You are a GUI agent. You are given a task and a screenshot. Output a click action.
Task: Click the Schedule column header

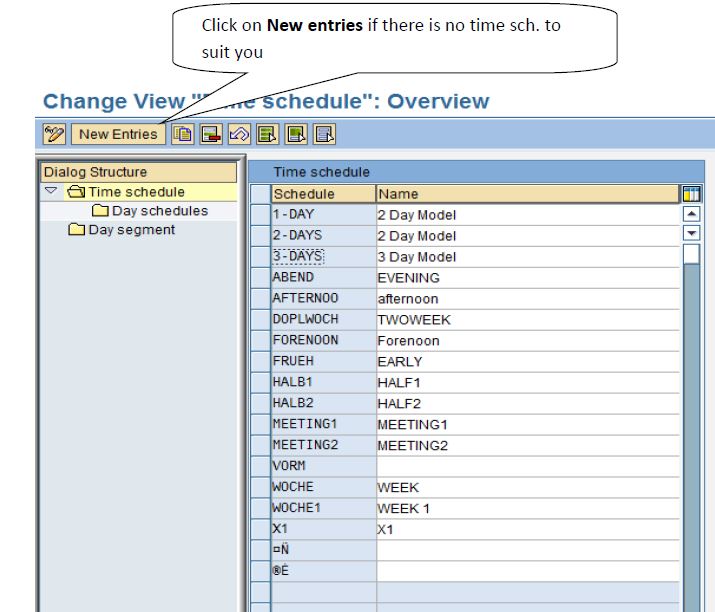(x=304, y=194)
